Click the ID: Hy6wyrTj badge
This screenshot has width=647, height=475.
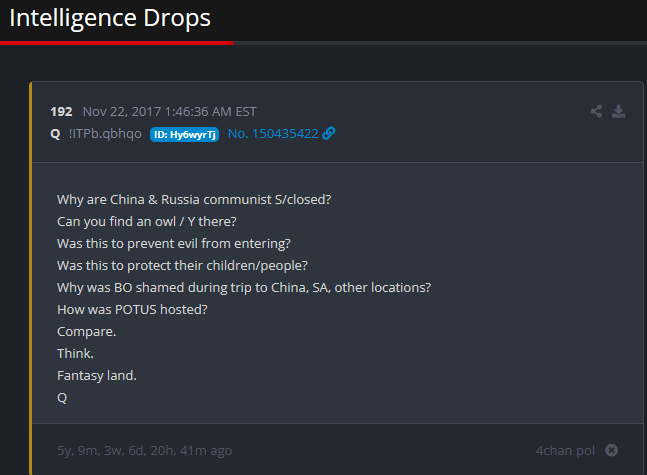(184, 134)
